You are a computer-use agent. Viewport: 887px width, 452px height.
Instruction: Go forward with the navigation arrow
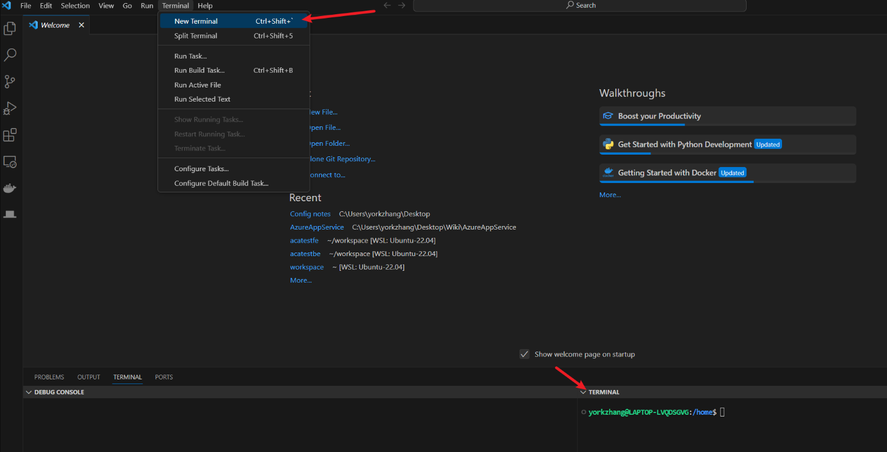point(402,6)
